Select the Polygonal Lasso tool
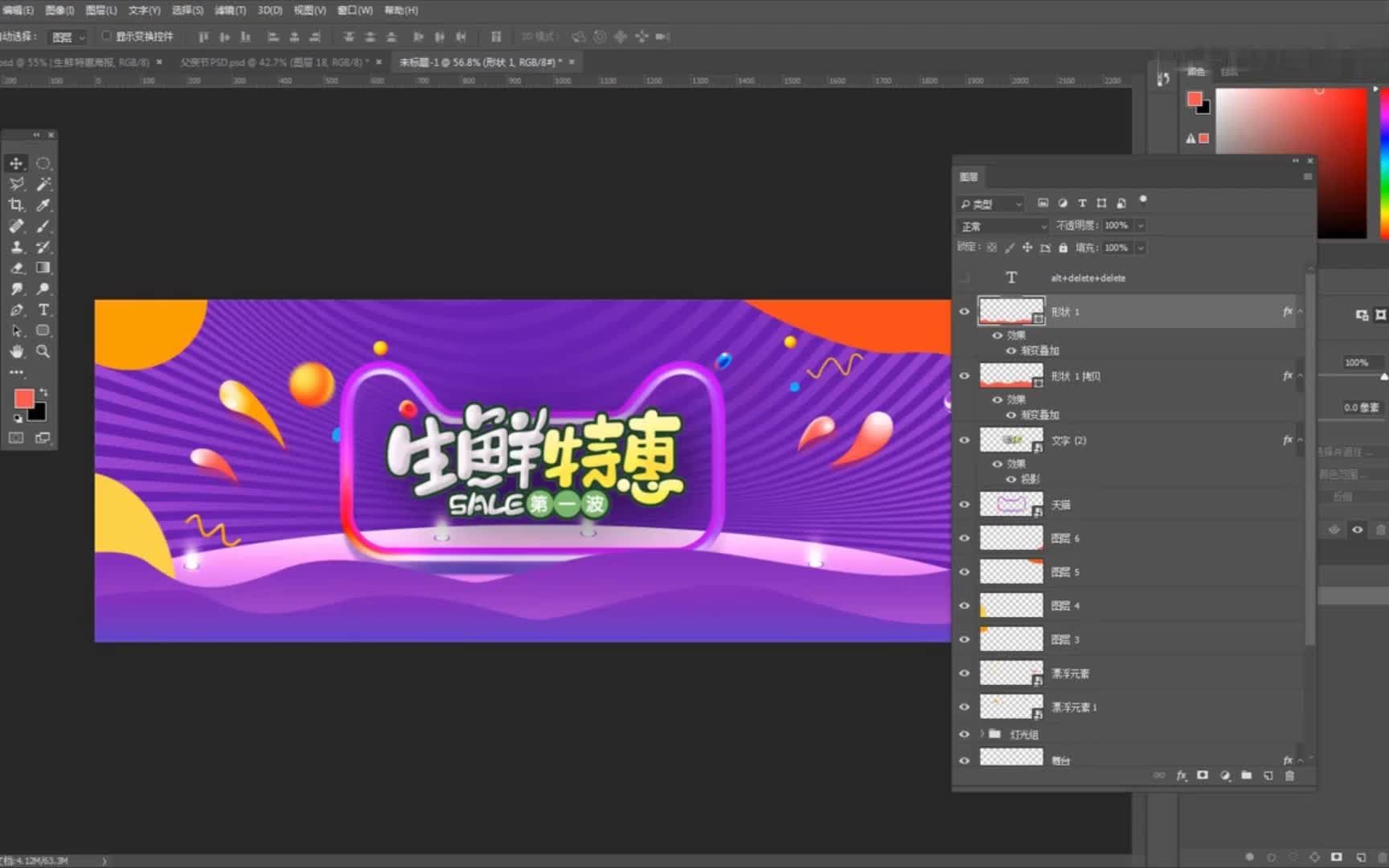Viewport: 1389px width, 868px height. [16, 184]
